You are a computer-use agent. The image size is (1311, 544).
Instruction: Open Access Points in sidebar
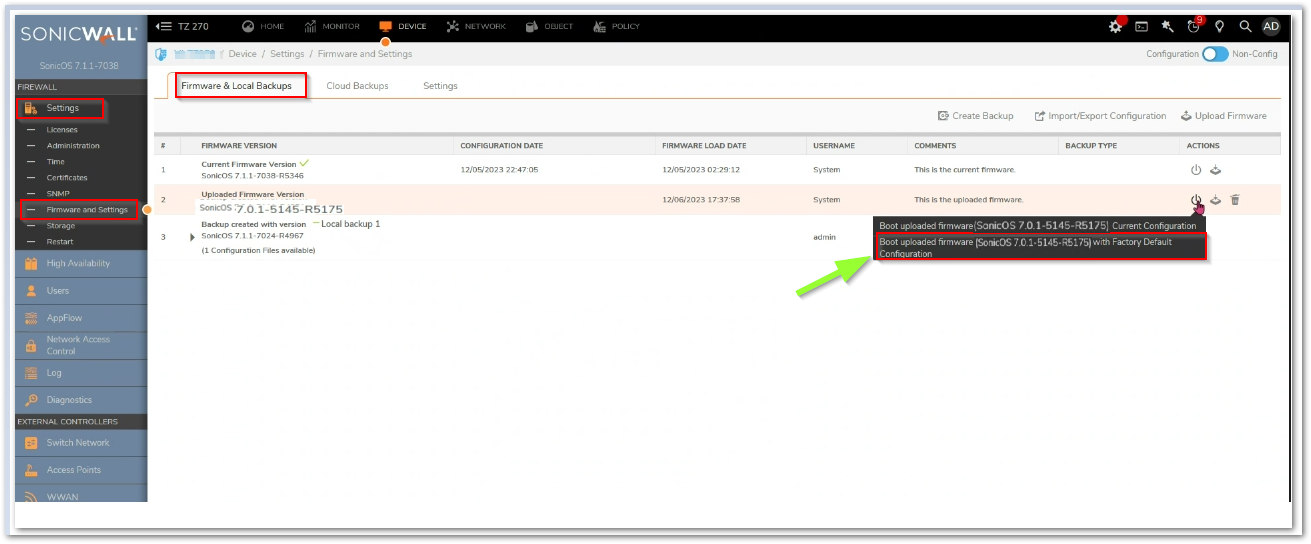pyautogui.click(x=74, y=470)
